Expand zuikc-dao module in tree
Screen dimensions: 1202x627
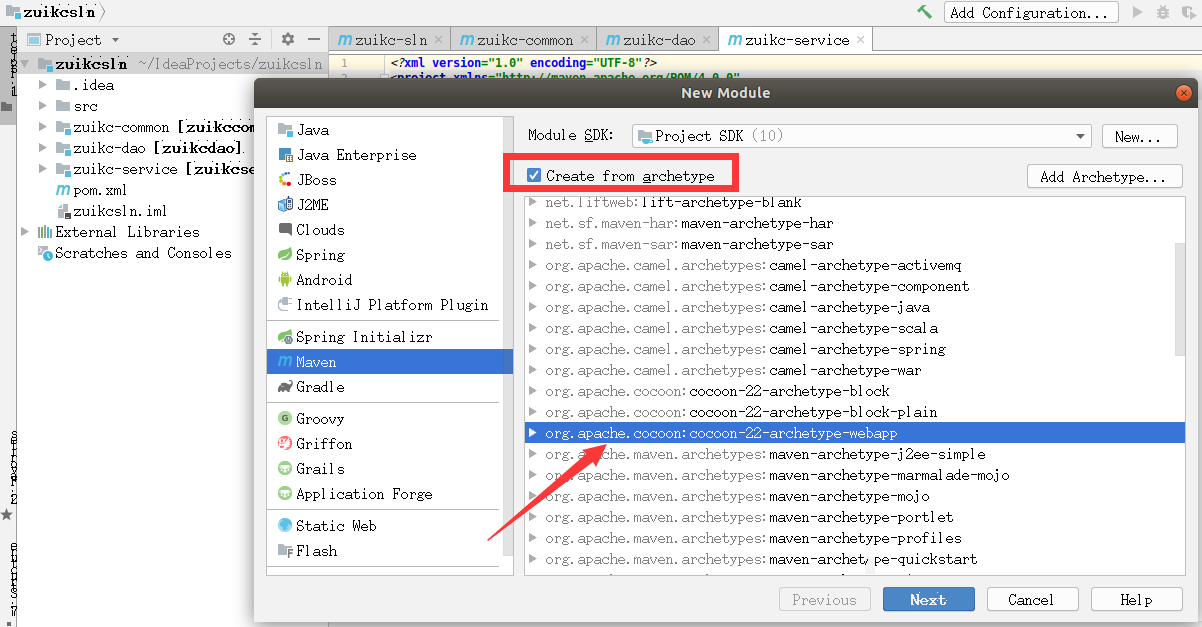43,148
